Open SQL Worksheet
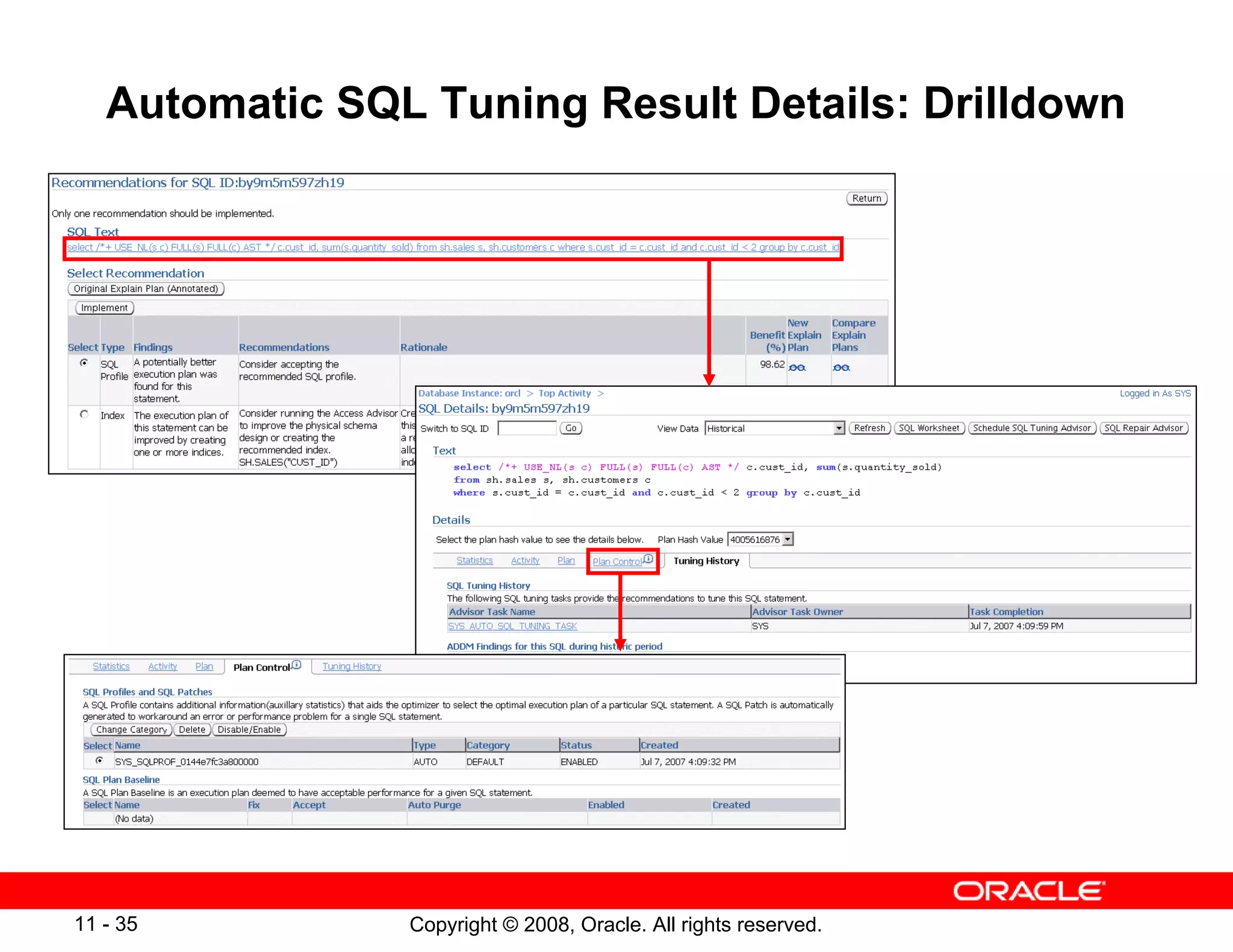 [x=929, y=428]
